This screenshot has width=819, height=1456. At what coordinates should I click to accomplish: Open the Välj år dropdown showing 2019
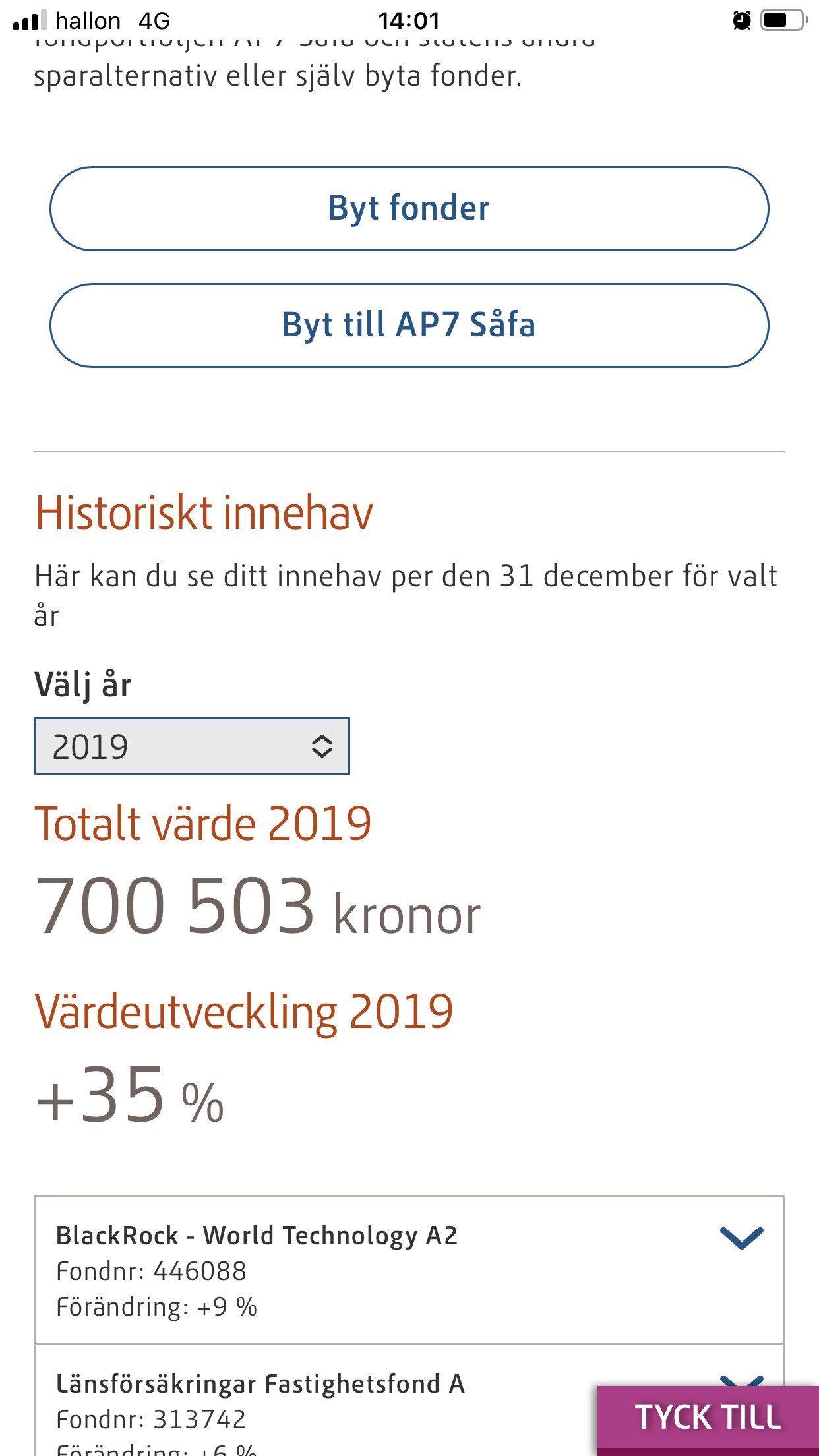(191, 746)
